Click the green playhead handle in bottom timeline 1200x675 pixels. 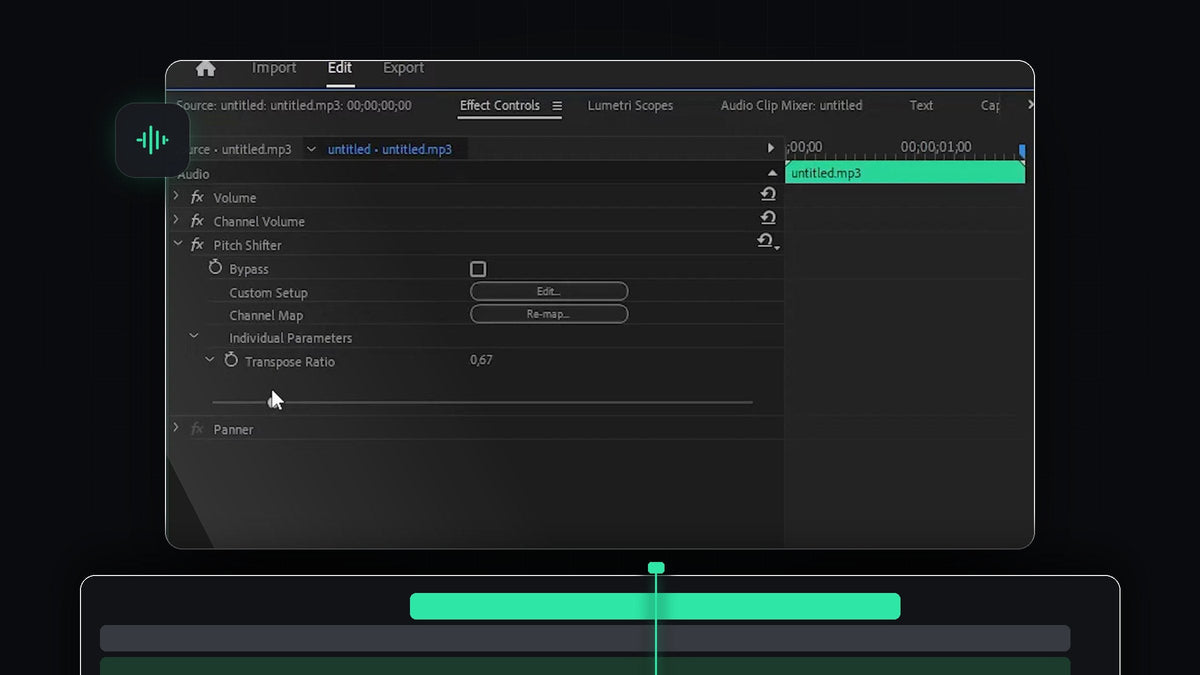[656, 568]
